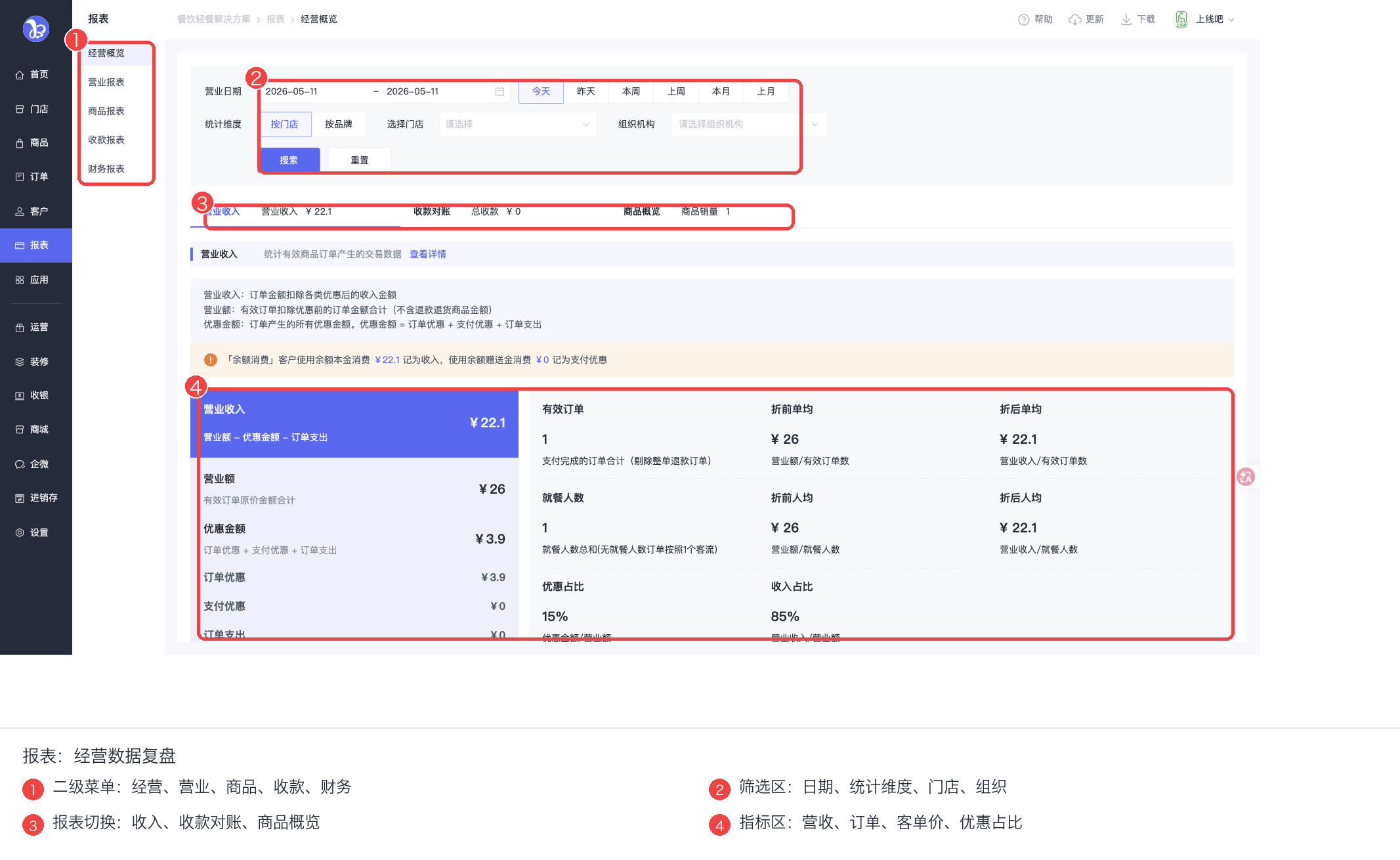Select 本周 date shortcut

pos(631,91)
